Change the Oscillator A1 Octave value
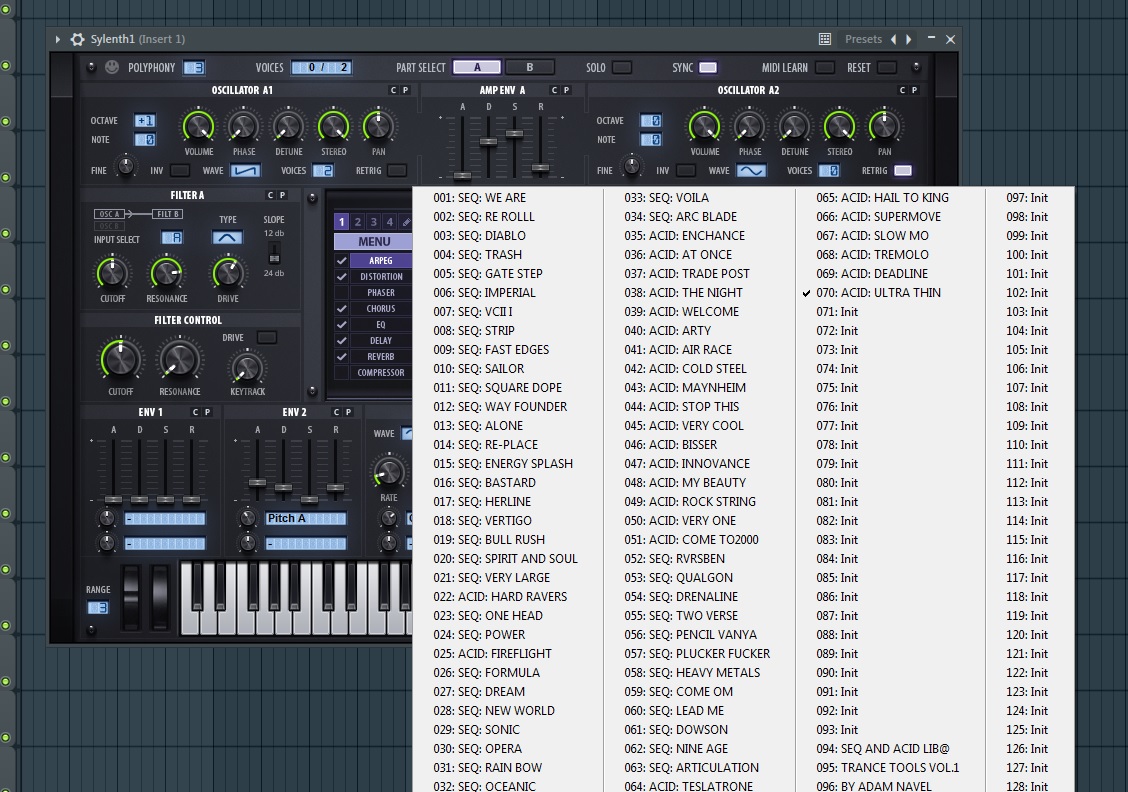This screenshot has width=1128, height=792. point(145,121)
